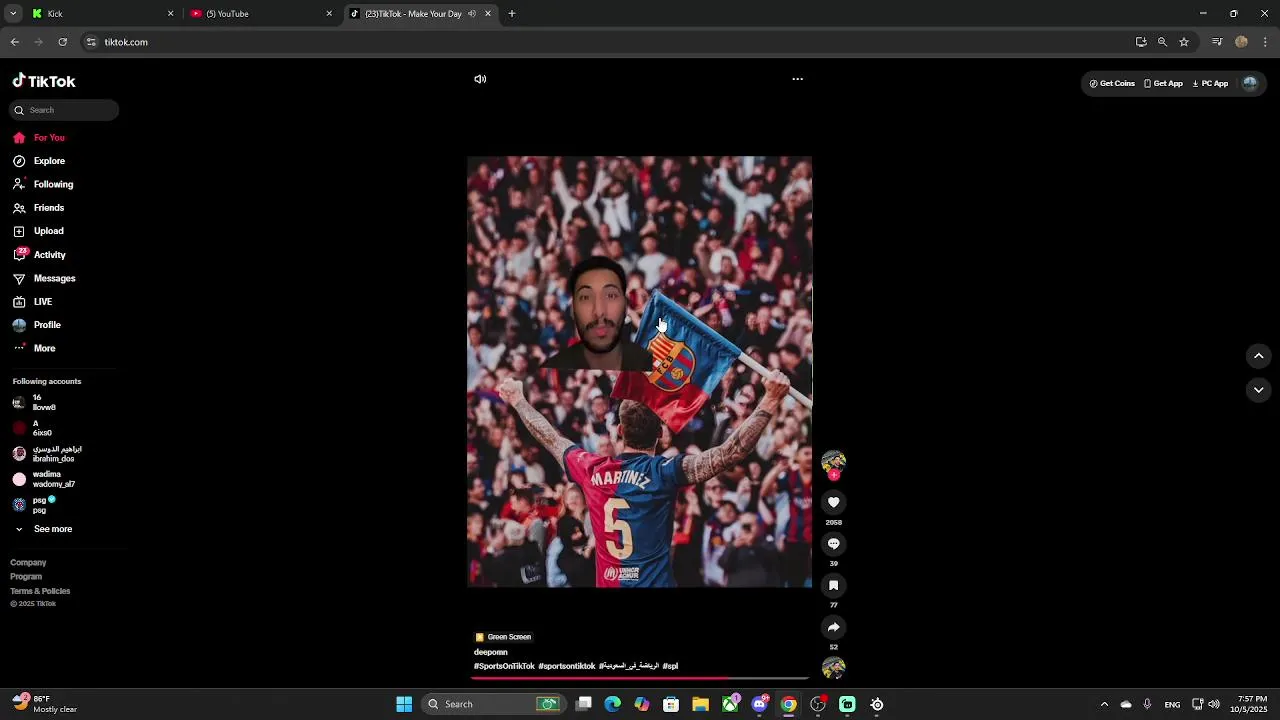This screenshot has height=720, width=1280.
Task: Click the Get App button
Action: pos(1163,84)
